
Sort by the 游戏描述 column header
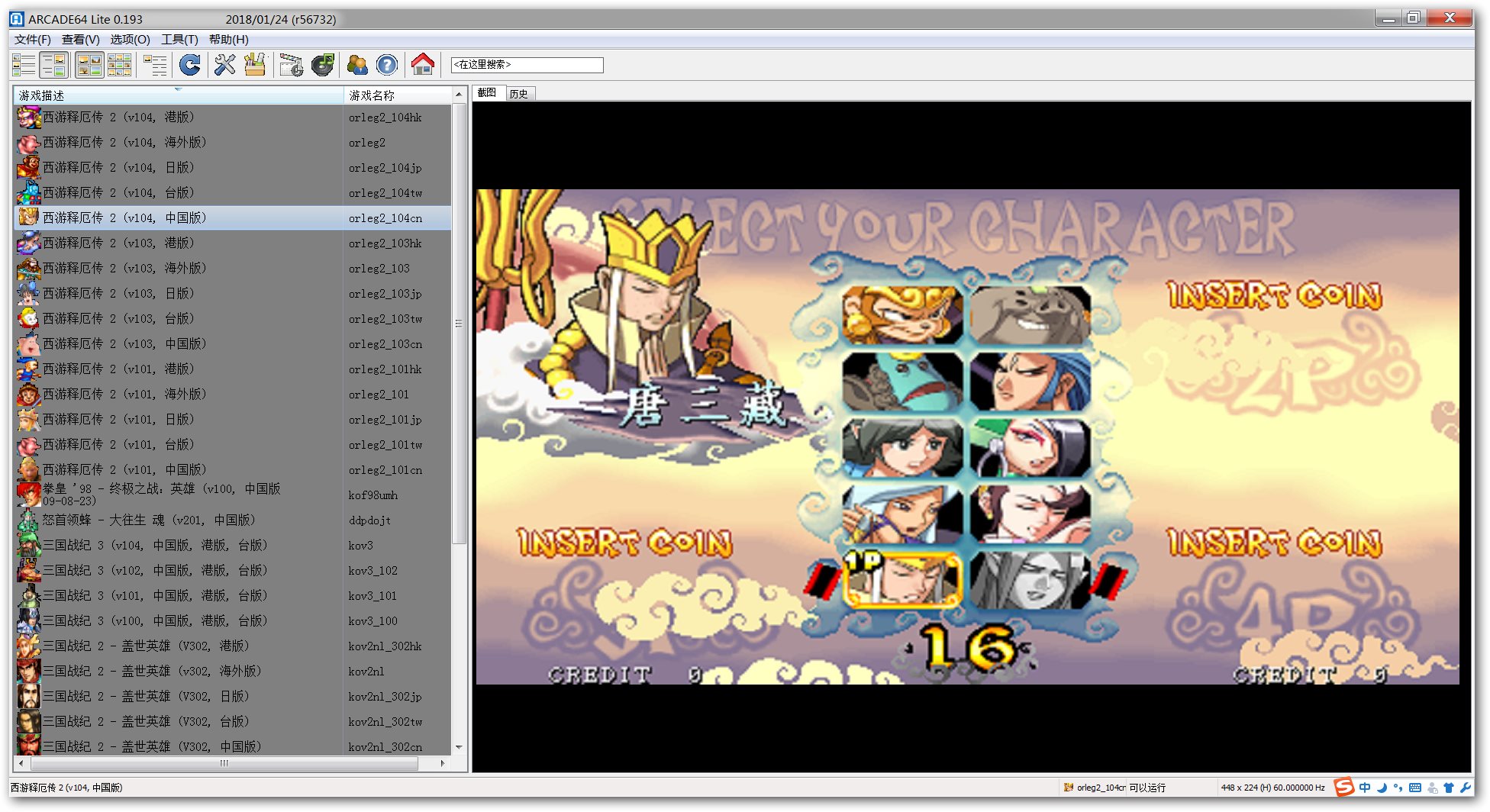(179, 95)
